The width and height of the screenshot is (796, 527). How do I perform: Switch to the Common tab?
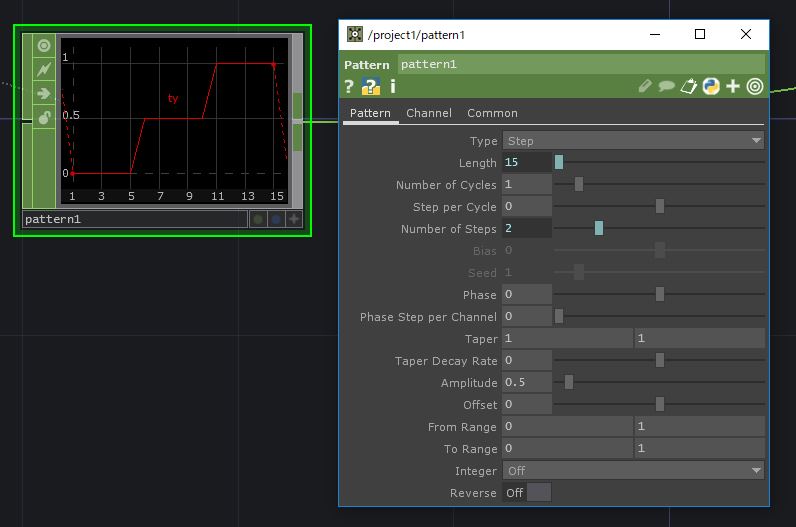point(492,113)
